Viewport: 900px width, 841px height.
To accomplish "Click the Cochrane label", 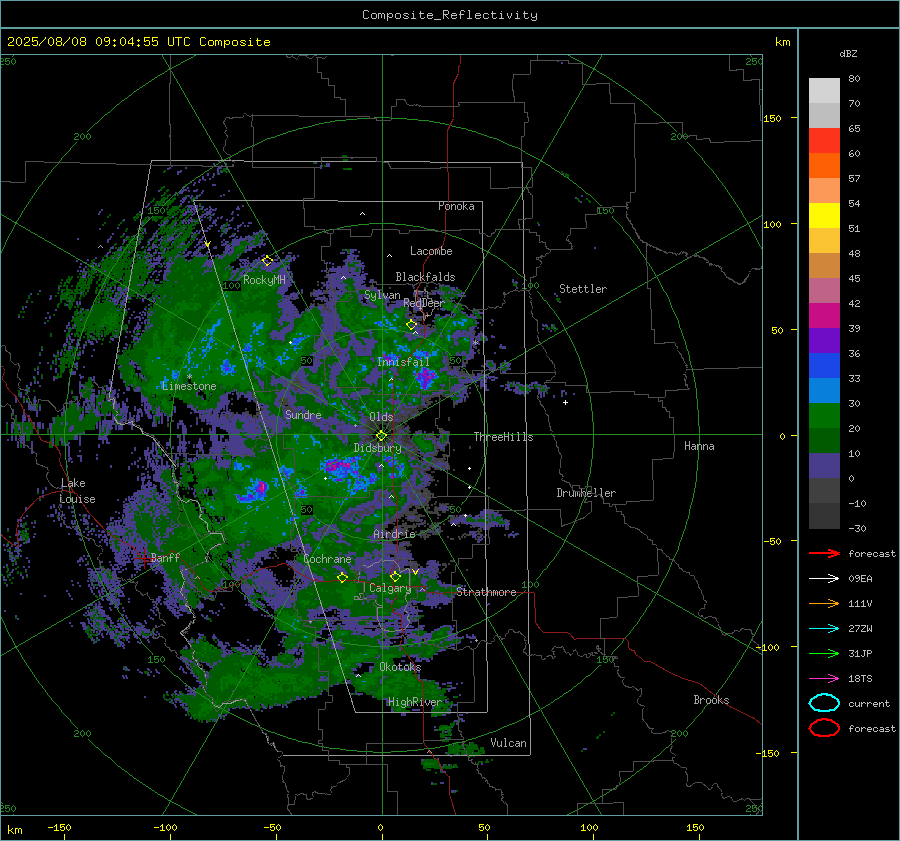I will [327, 559].
